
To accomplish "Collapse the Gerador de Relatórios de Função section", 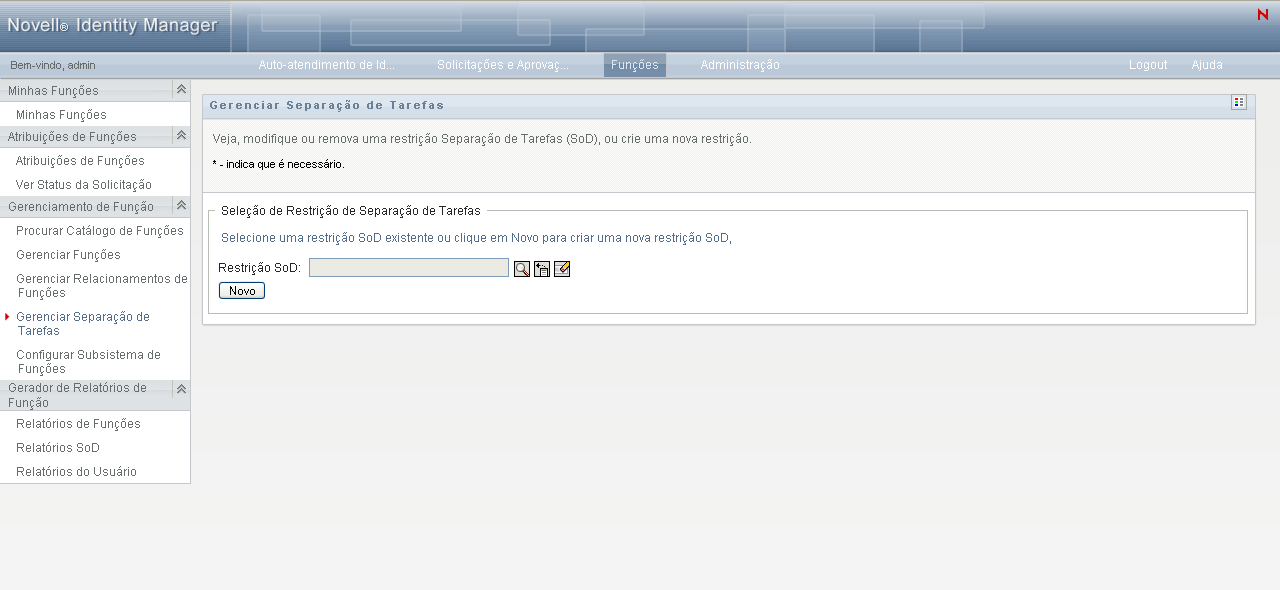I will coord(181,389).
